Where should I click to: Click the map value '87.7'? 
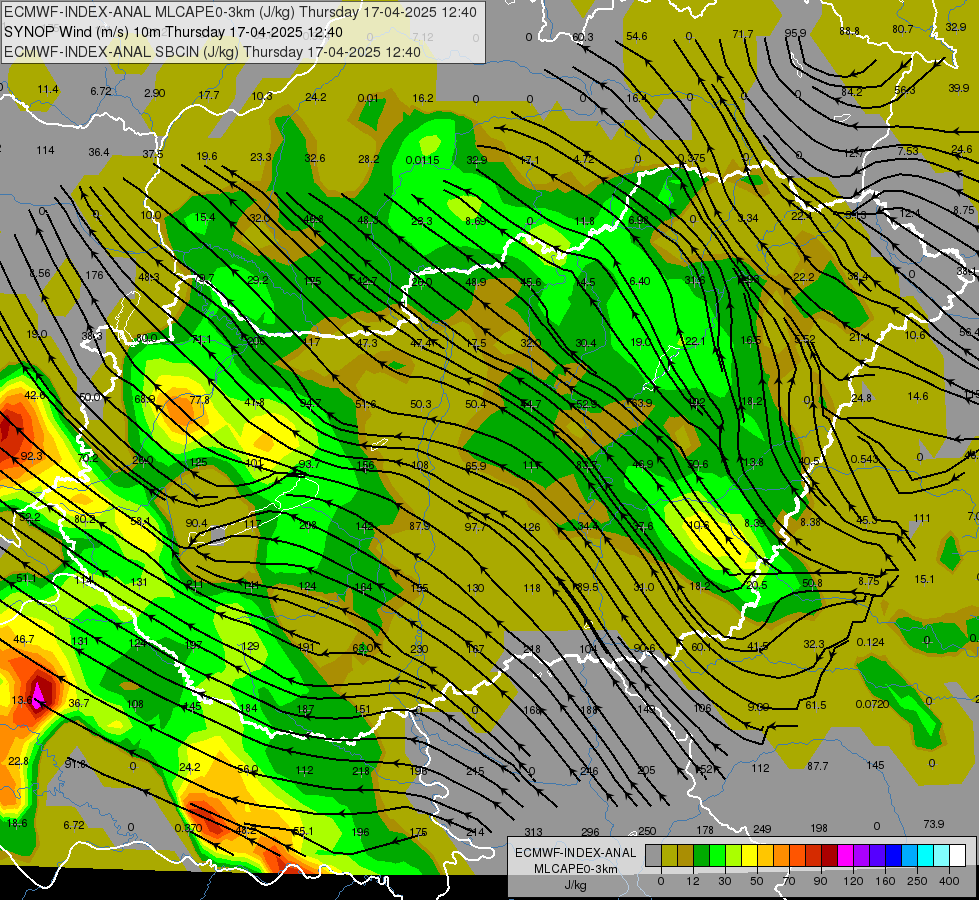818,766
